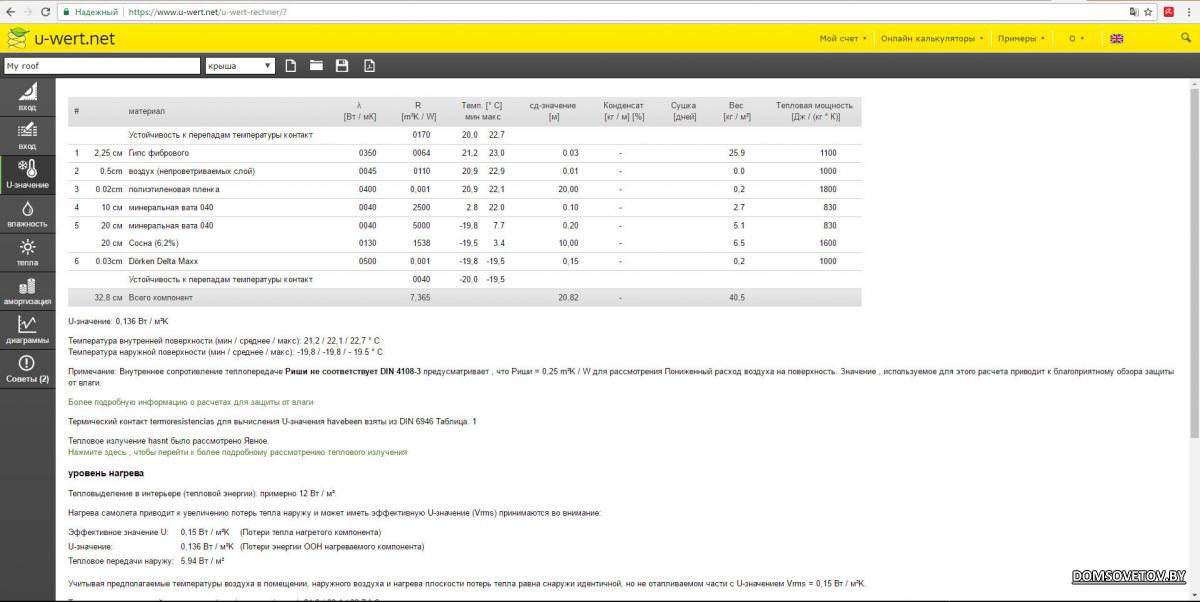Go forward using the browser forward arrow
This screenshot has width=1200, height=602.
click(27, 11)
